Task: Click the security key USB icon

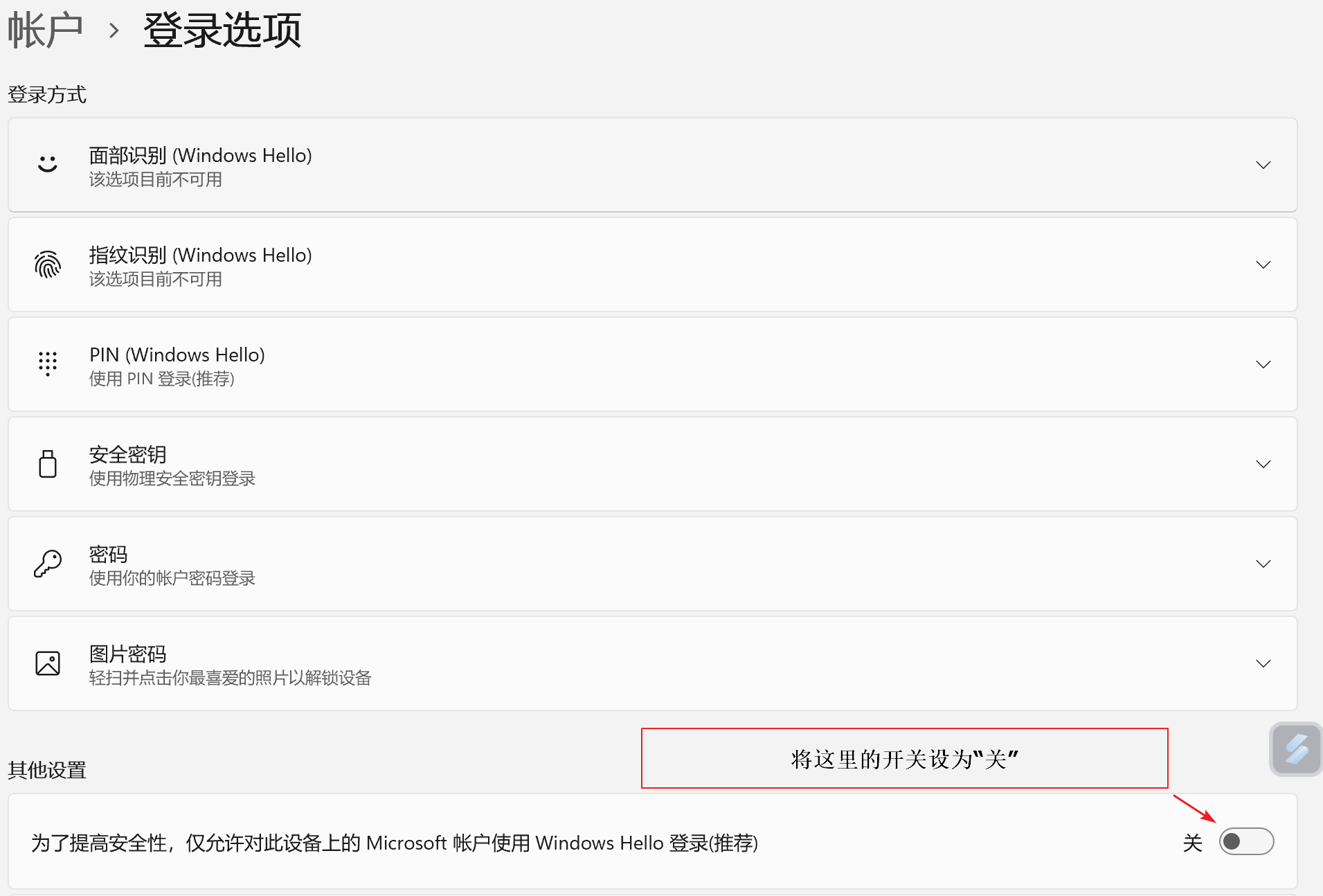Action: point(48,464)
